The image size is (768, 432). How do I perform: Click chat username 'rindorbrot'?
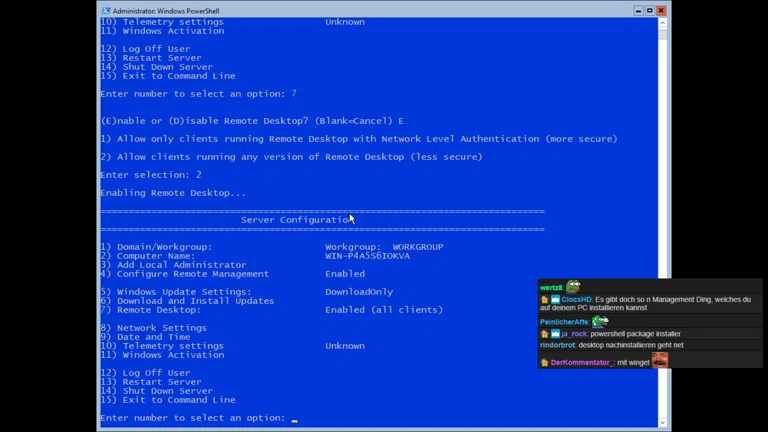[x=558, y=345]
